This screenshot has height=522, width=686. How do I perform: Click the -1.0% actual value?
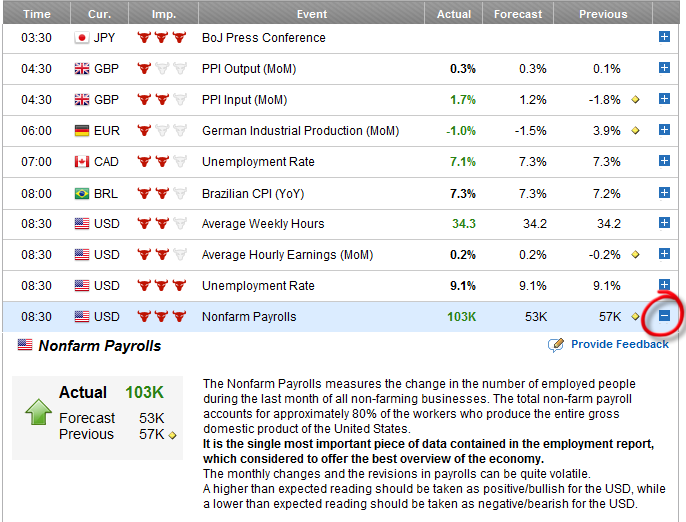(461, 131)
